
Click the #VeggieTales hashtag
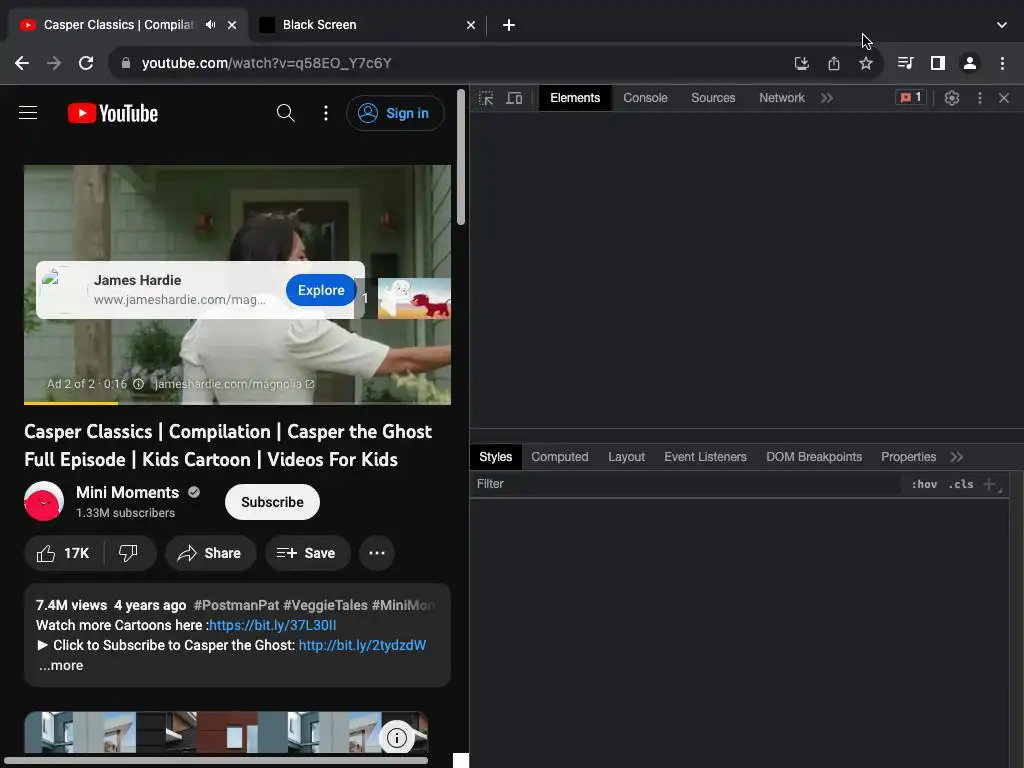pos(325,605)
